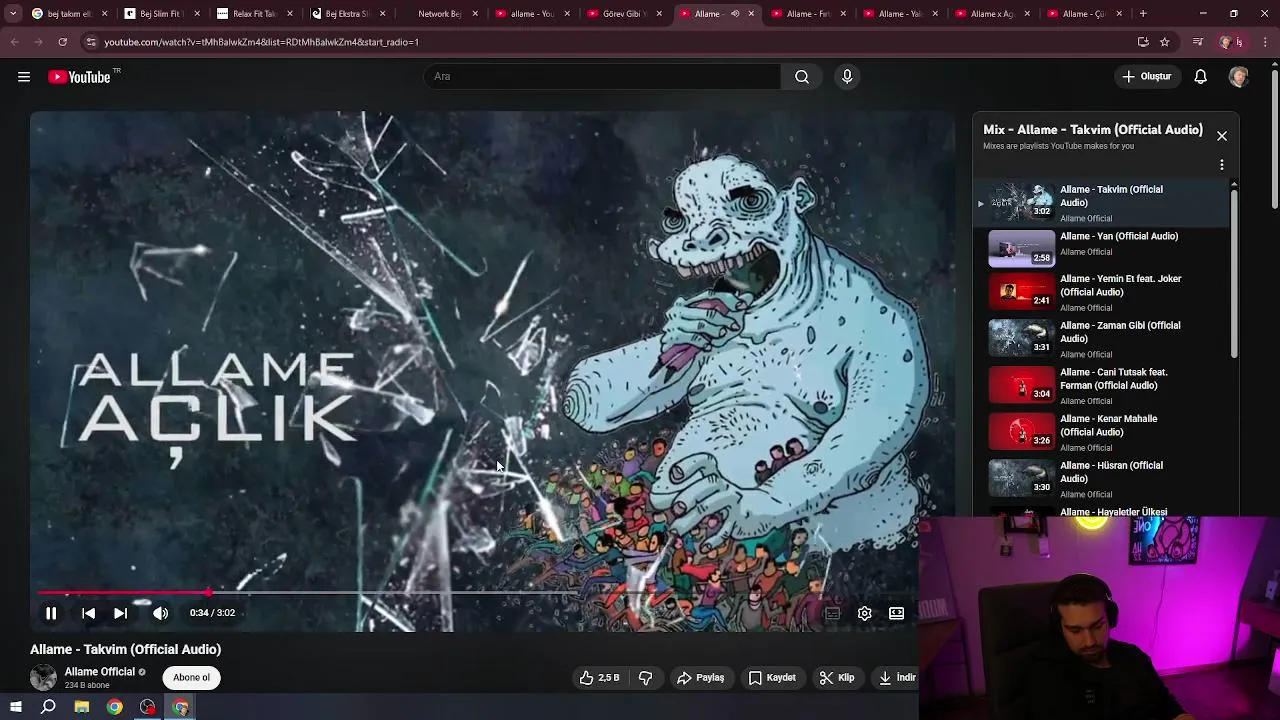This screenshot has width=1280, height=720.
Task: Open media control icon in Chrome toolbar
Action: [x=1198, y=42]
